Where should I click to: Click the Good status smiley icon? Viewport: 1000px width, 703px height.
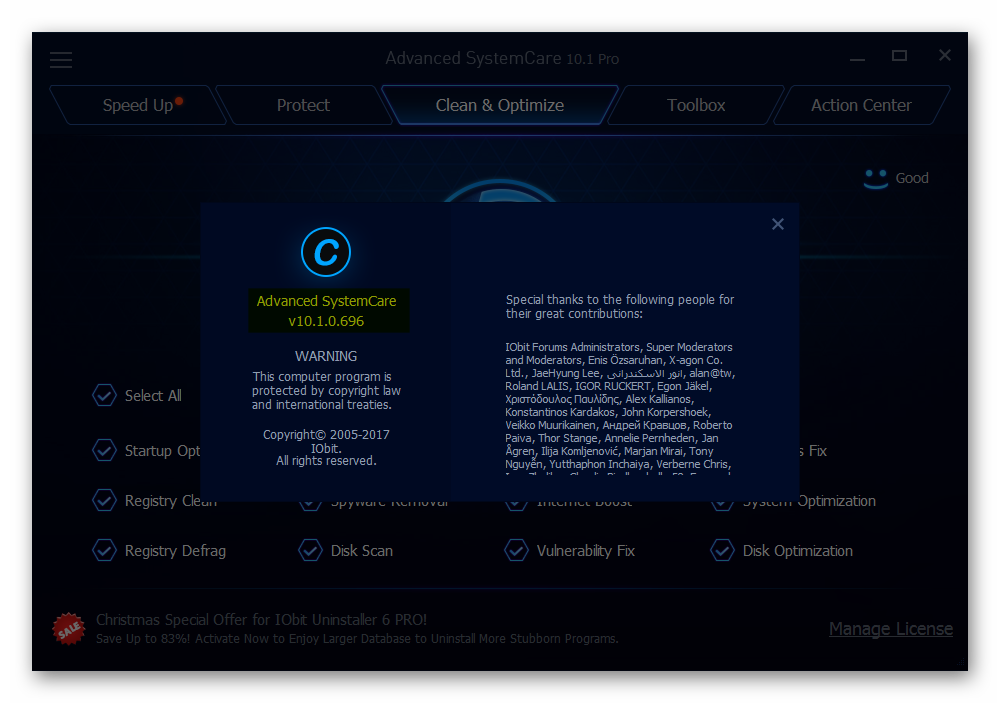click(x=876, y=179)
